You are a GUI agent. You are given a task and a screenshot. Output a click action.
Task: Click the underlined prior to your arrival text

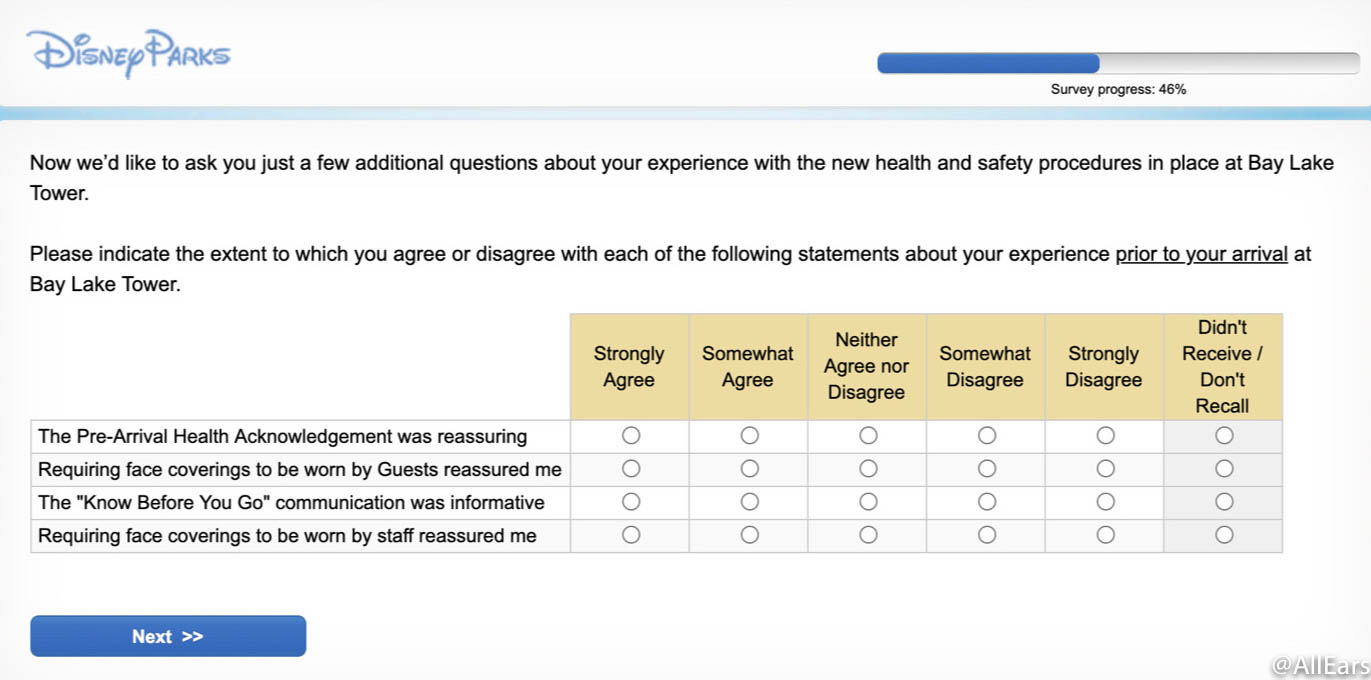pos(1201,254)
